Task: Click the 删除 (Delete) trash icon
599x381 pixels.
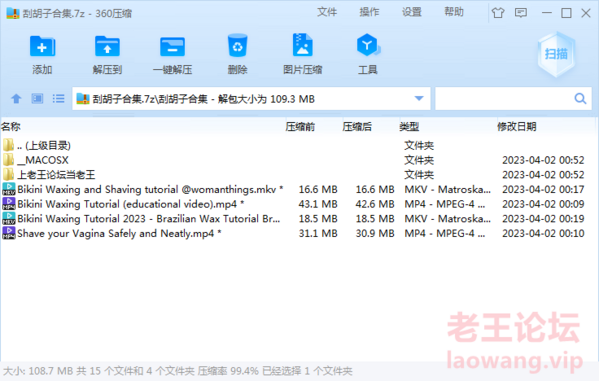Action: (238, 46)
